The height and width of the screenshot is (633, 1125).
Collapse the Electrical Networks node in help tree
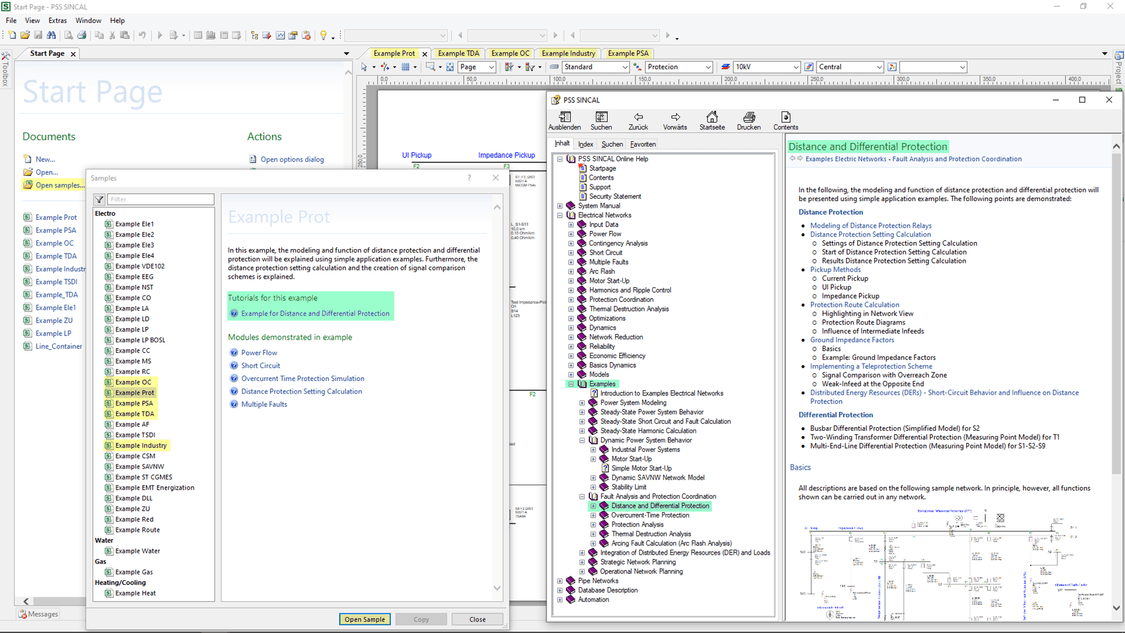tap(560, 215)
